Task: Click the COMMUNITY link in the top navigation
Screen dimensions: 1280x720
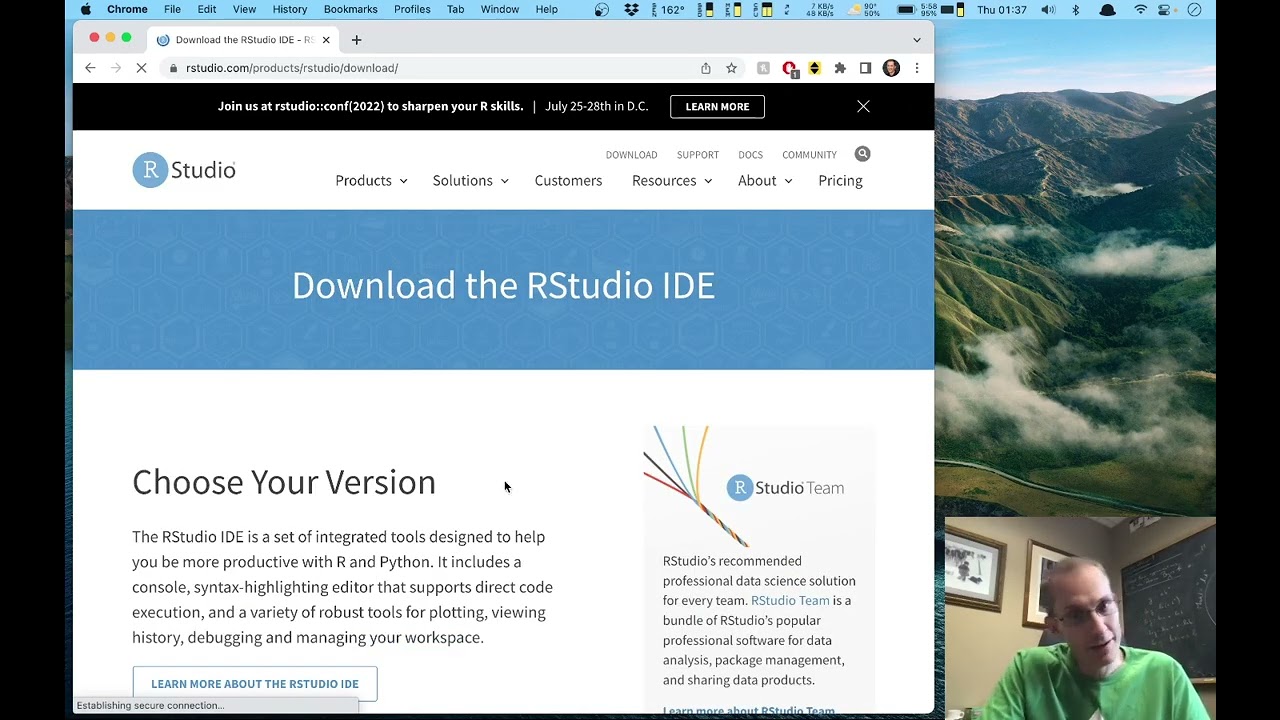Action: 809,155
